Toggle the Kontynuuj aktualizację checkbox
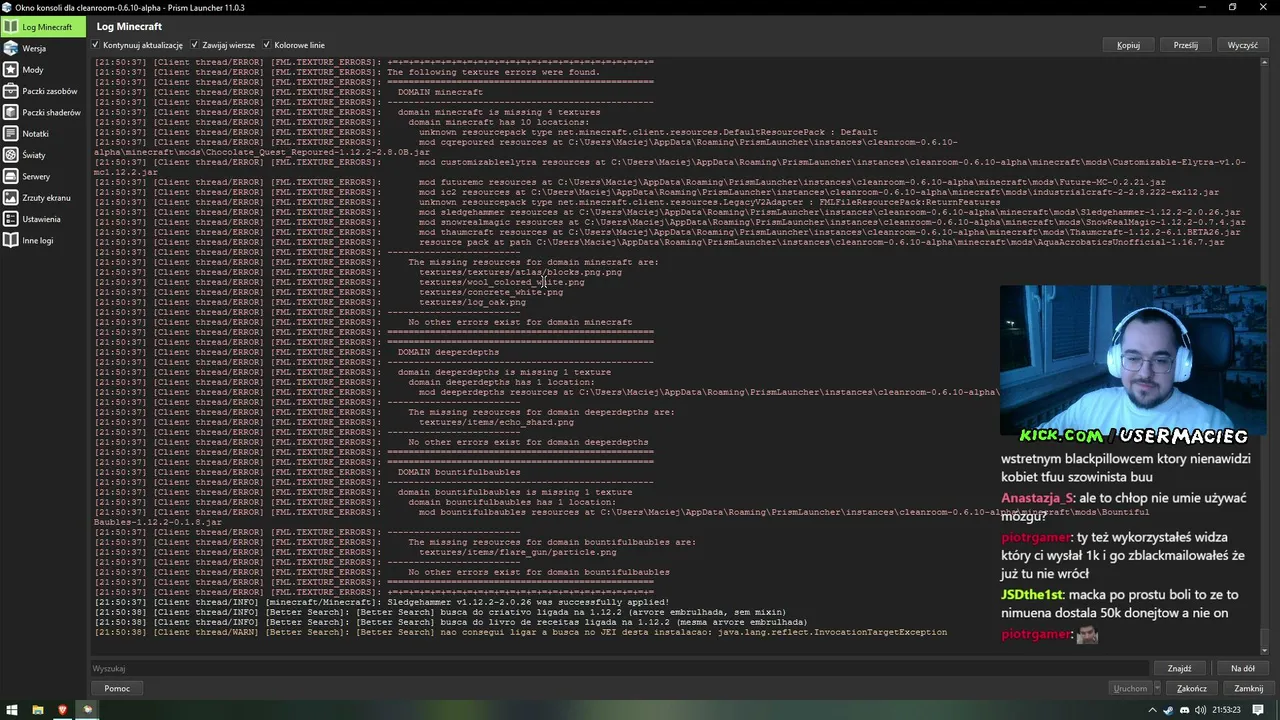This screenshot has height=720, width=1280. [137, 45]
